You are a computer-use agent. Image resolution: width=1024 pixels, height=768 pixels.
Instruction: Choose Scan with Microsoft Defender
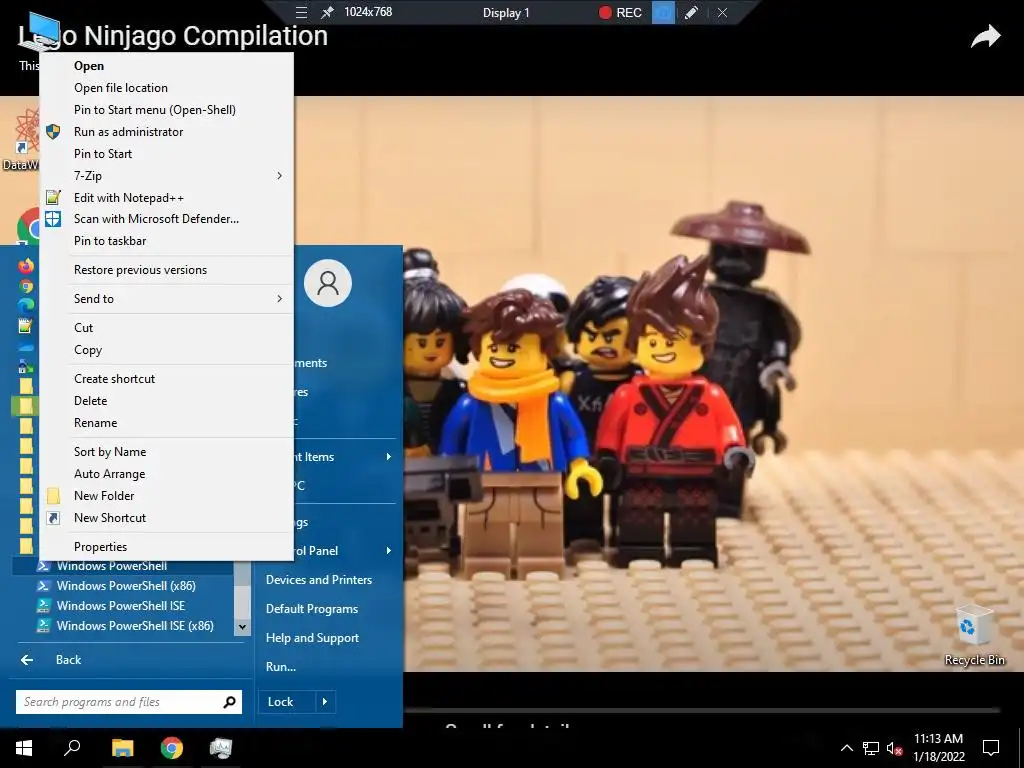coord(167,219)
